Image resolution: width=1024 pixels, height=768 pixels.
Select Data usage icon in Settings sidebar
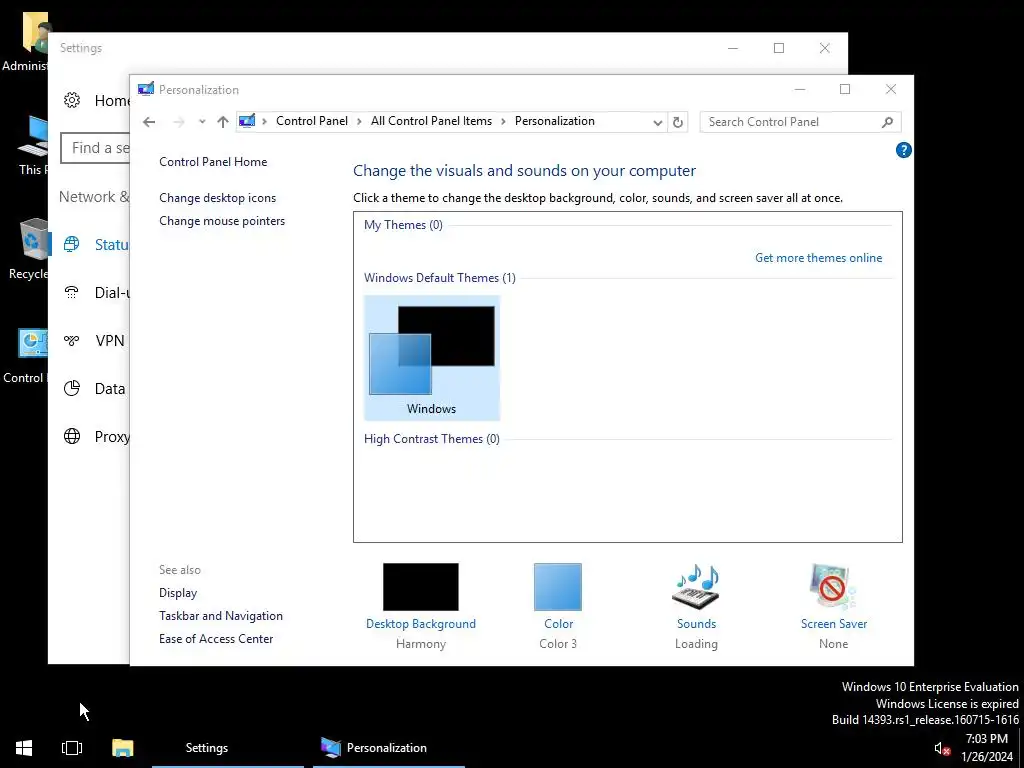pyautogui.click(x=72, y=389)
